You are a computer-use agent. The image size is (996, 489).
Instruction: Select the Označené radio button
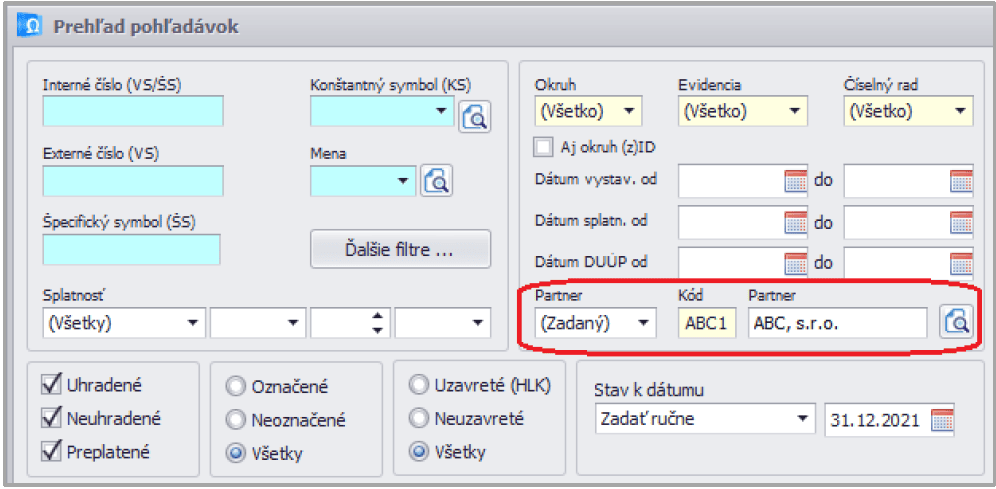pos(236,387)
